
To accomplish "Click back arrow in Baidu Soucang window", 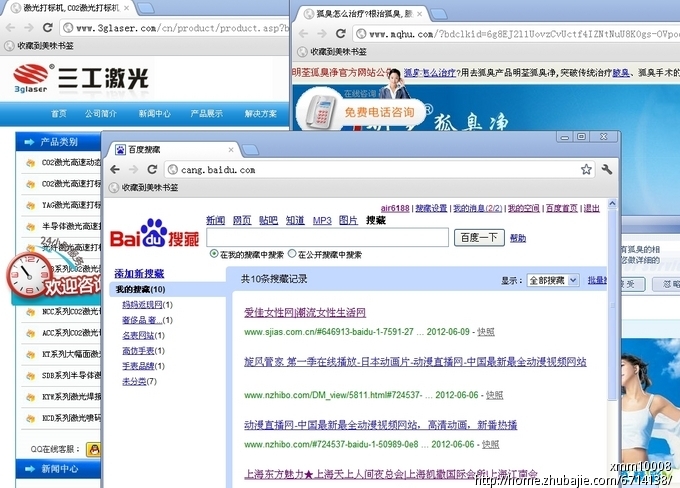I will tap(115, 170).
